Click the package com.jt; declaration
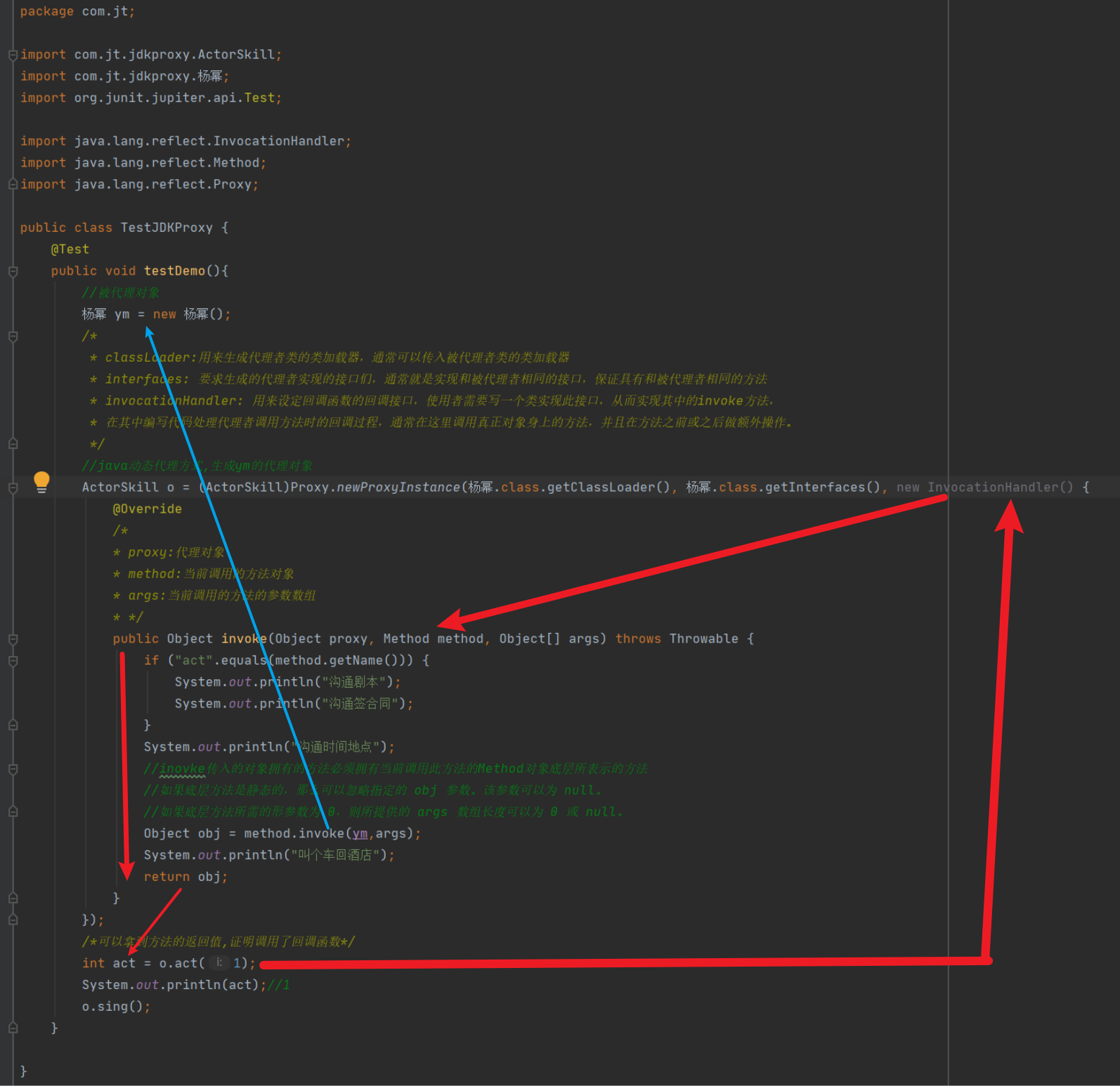This screenshot has height=1086, width=1120. (x=77, y=11)
